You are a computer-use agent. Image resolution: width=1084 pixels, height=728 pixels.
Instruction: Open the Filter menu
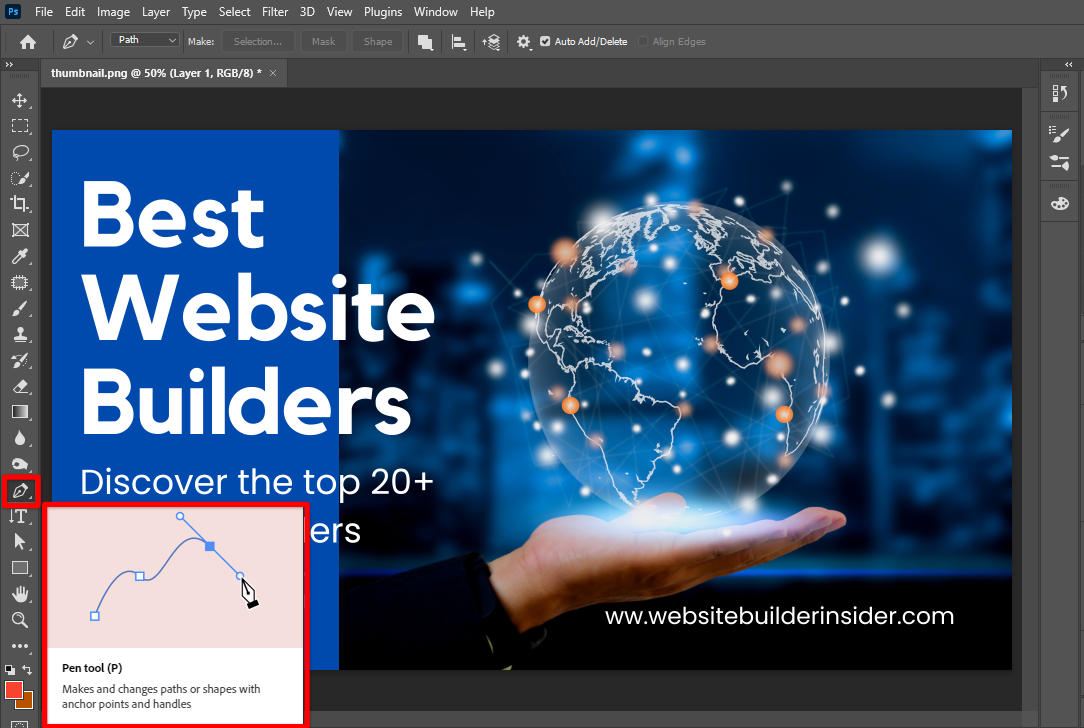click(x=274, y=11)
